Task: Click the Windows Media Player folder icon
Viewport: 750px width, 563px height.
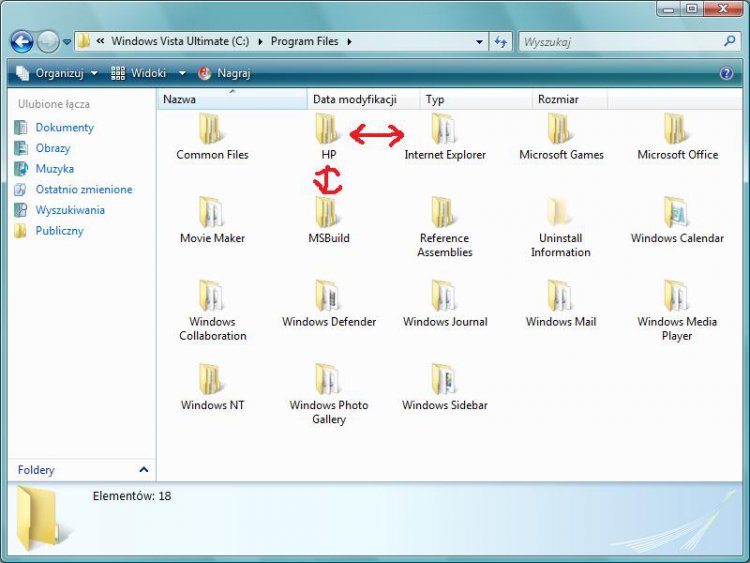Action: [676, 296]
